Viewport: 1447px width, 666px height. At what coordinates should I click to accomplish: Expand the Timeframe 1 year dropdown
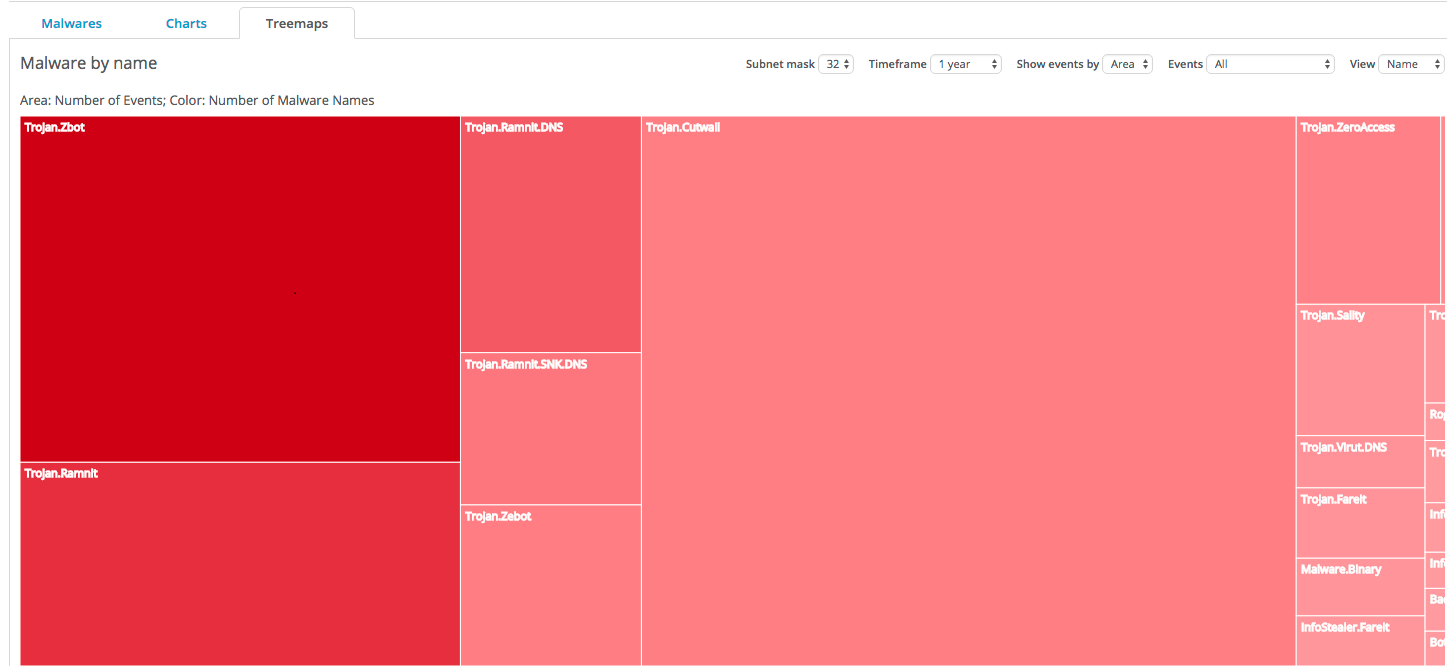point(966,64)
